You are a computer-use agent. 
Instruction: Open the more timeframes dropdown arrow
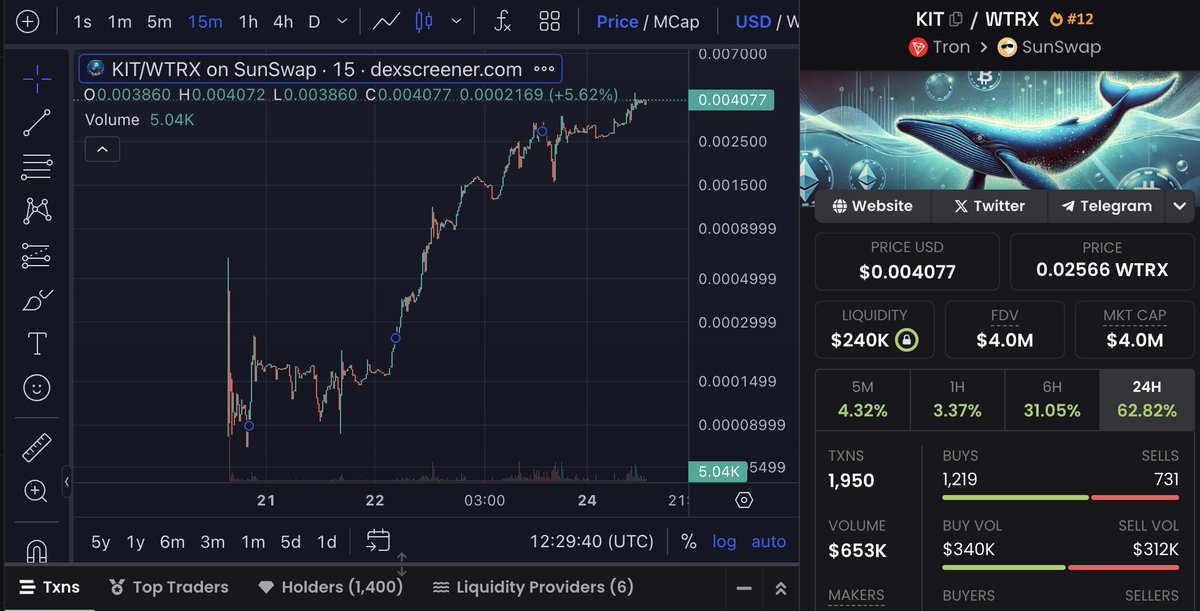tap(344, 21)
